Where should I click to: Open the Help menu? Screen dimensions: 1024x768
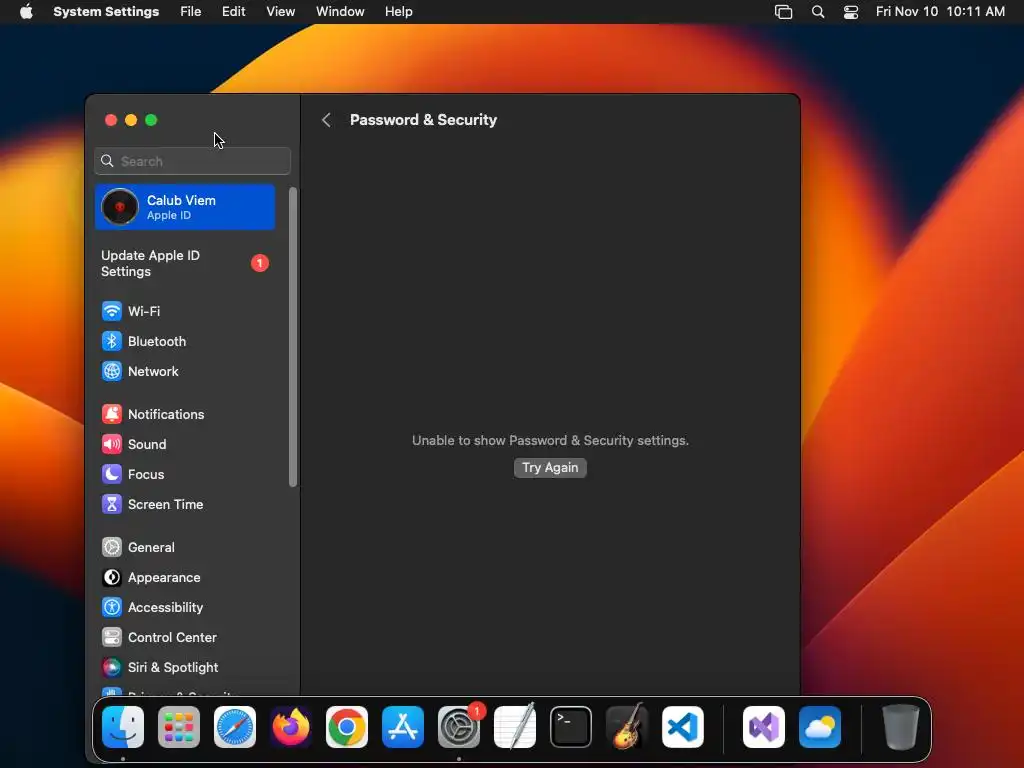398,12
